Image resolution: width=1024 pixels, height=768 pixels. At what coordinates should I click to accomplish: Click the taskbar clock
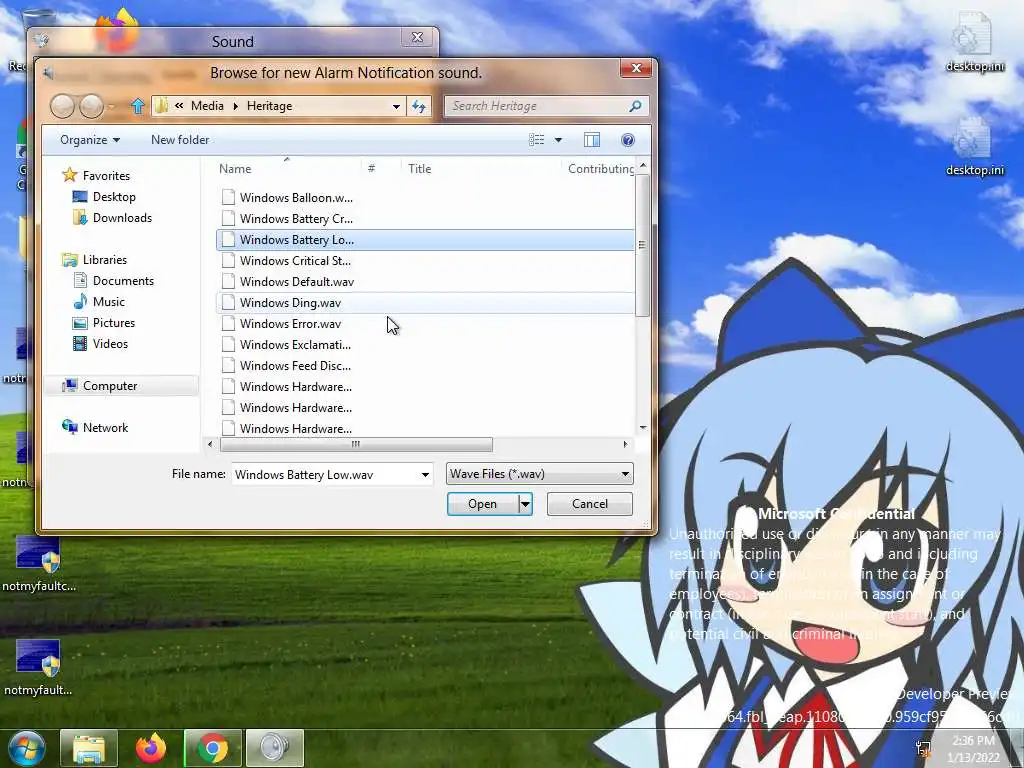[973, 749]
